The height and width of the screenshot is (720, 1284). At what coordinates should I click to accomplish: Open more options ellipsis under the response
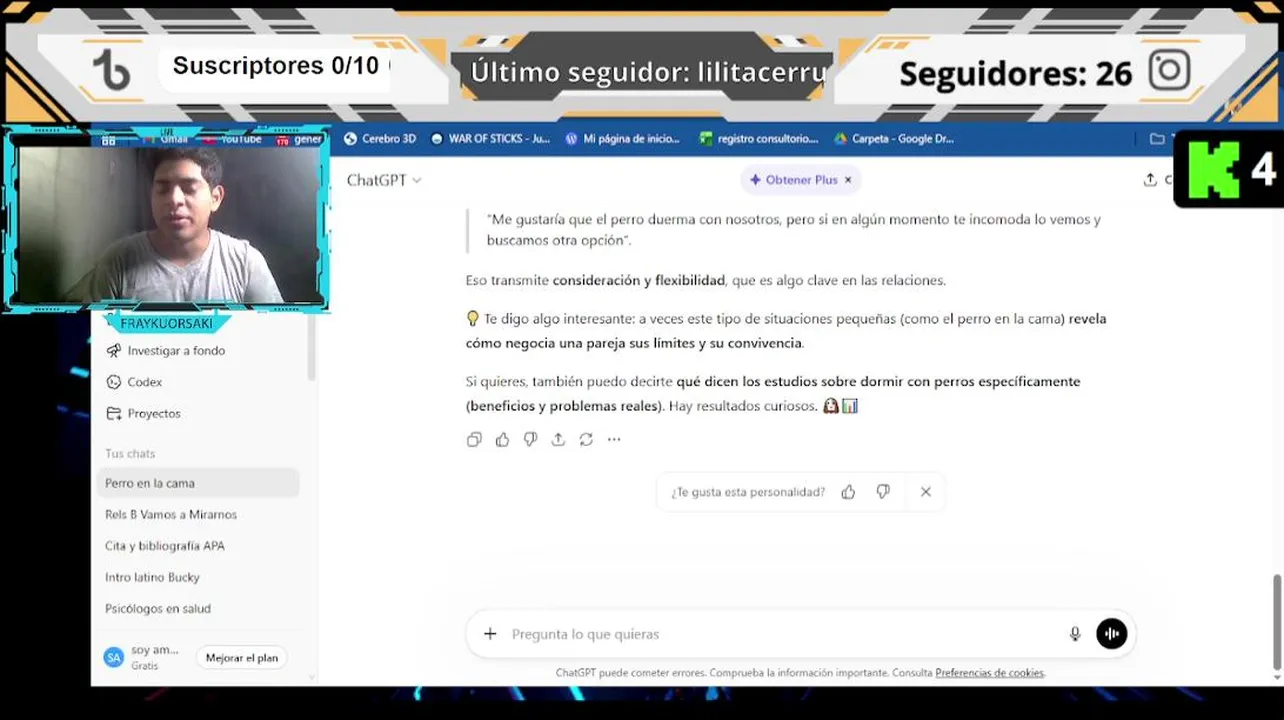click(614, 439)
